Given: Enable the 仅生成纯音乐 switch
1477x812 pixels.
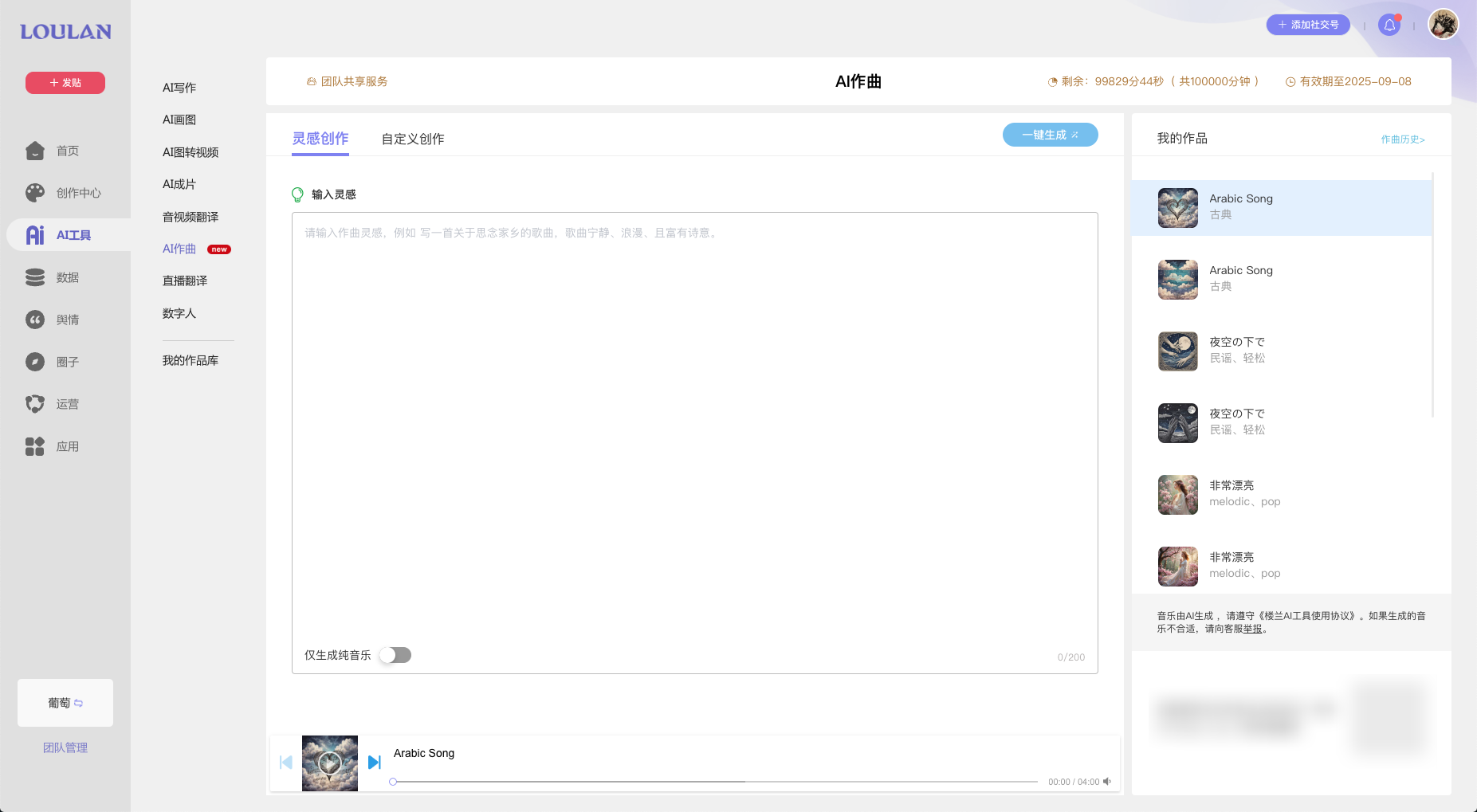Looking at the screenshot, I should [x=395, y=654].
